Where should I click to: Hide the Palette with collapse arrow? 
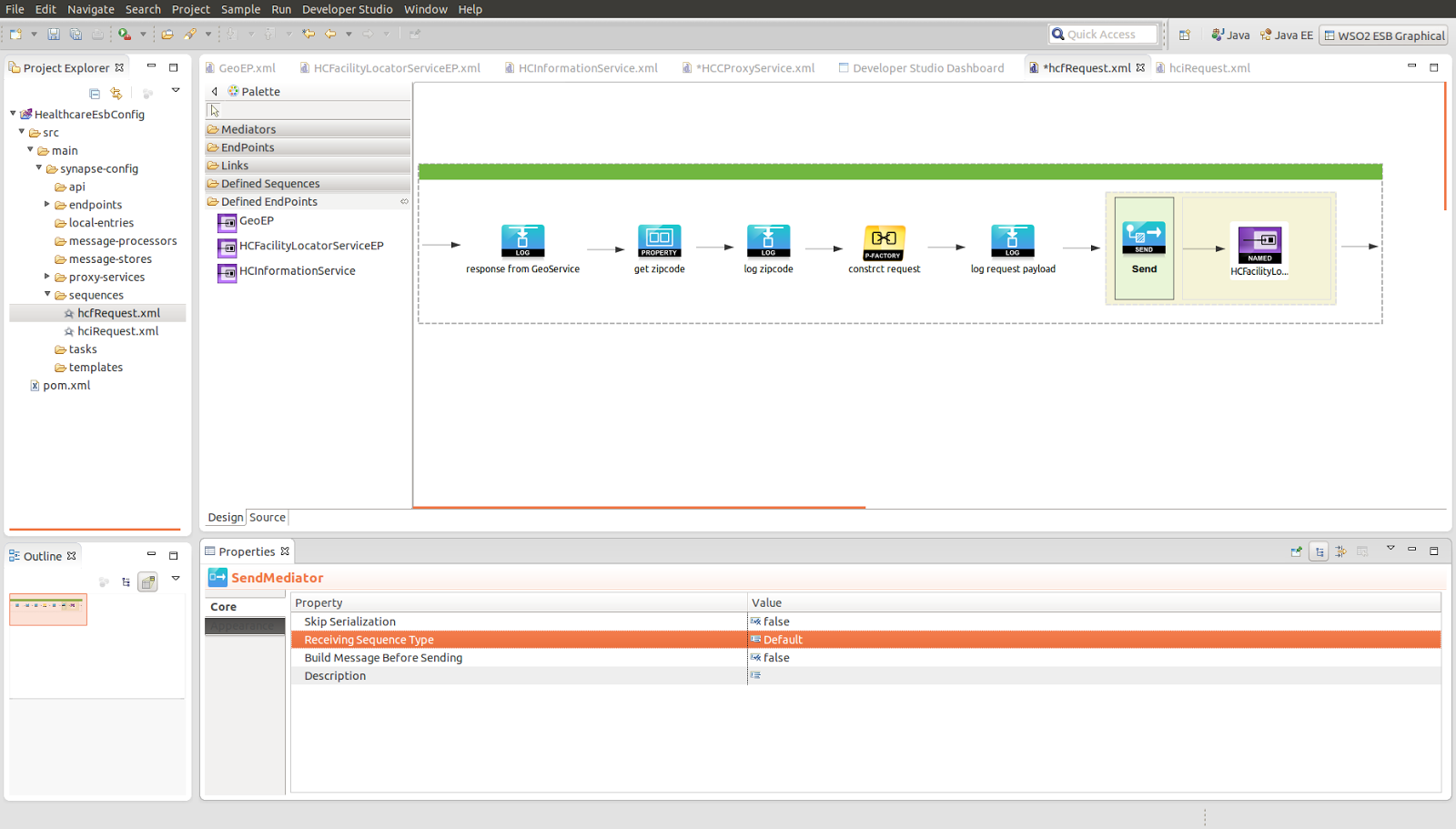tap(215, 92)
